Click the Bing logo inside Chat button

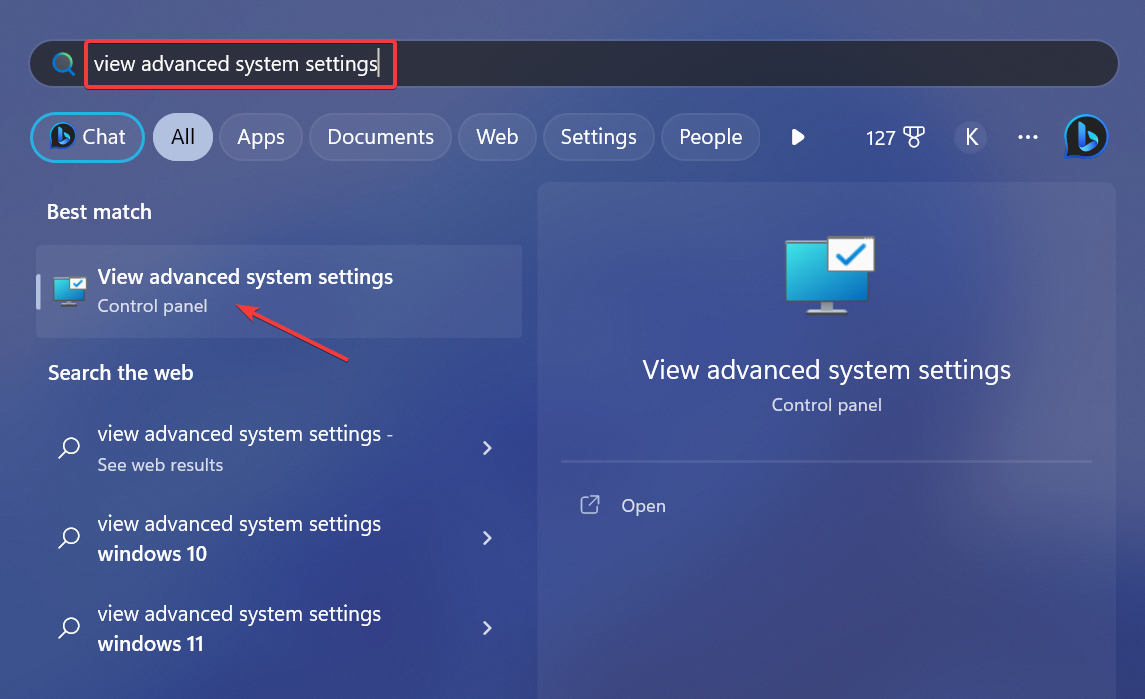pos(62,136)
